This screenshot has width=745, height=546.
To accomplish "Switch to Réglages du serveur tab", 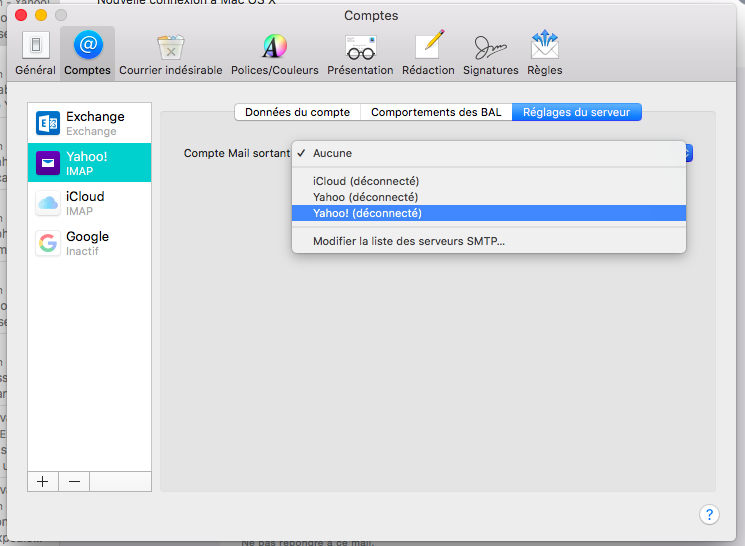I will point(576,112).
